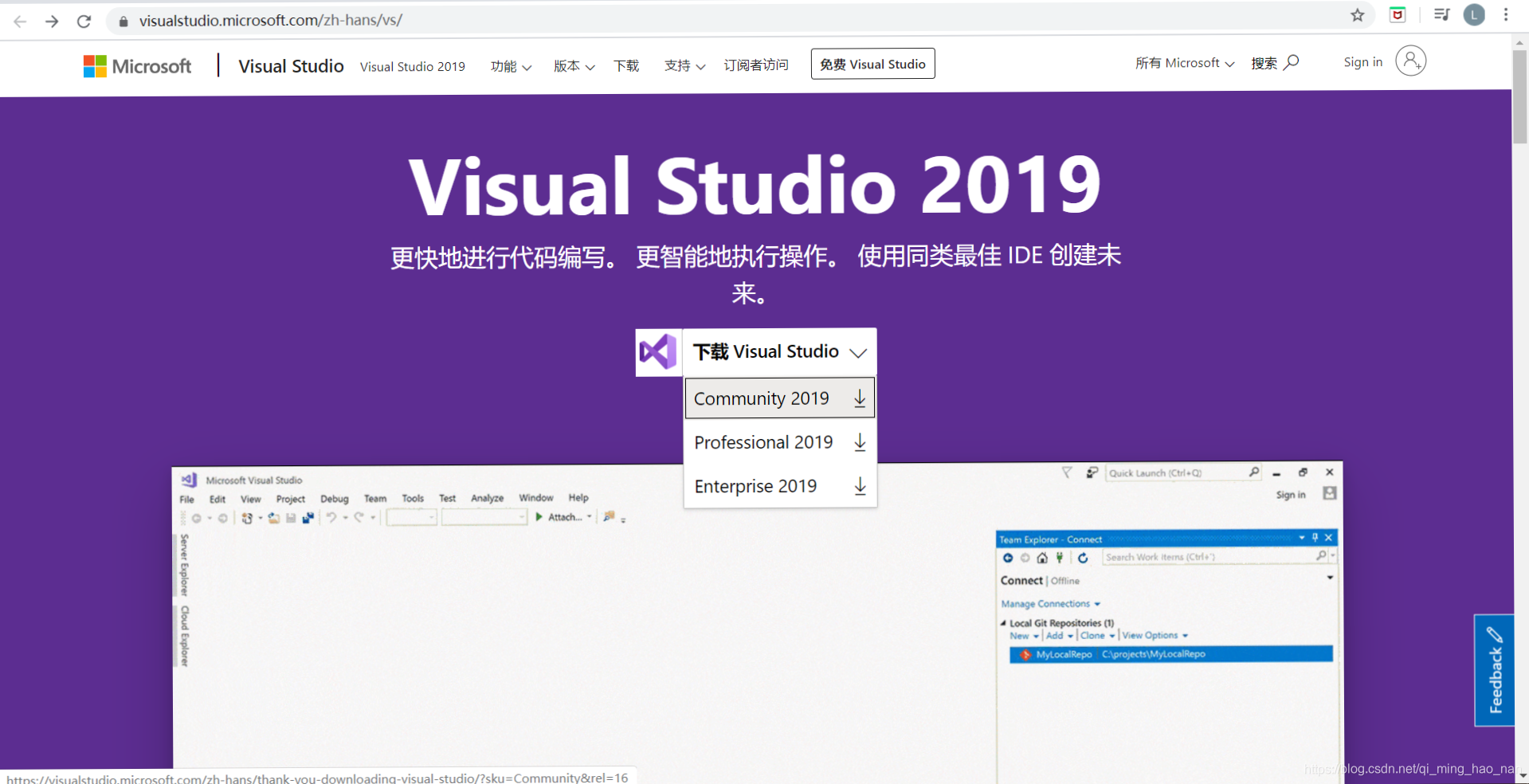Click the site lock icon in address bar

[x=123, y=22]
